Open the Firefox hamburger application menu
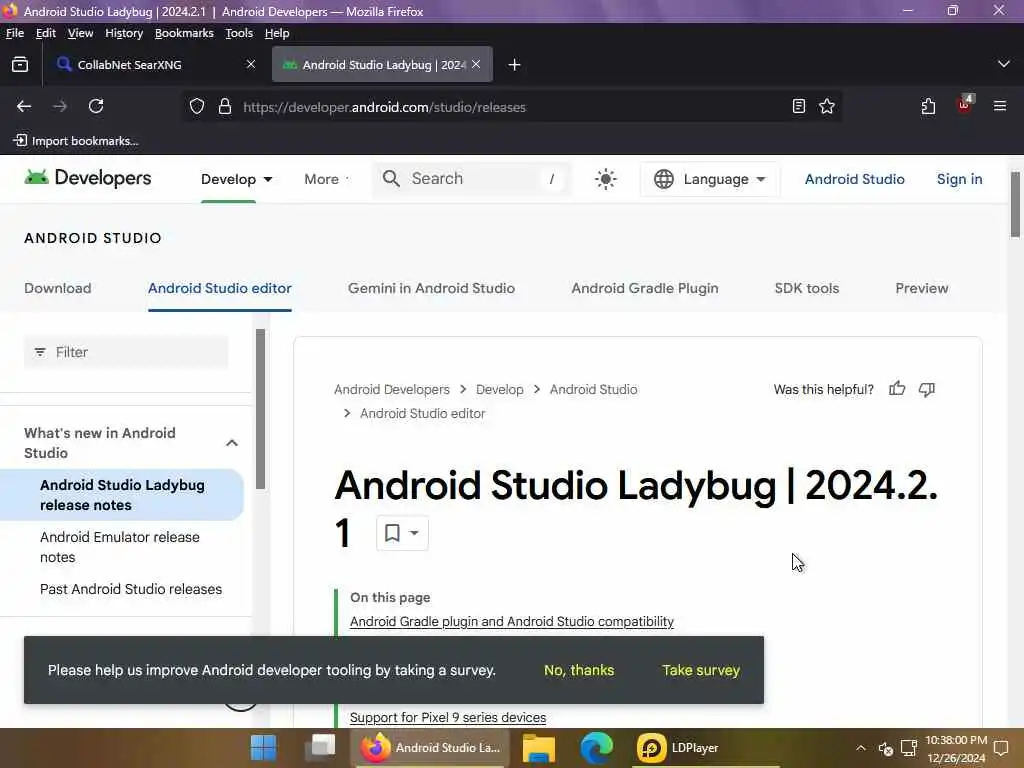Viewport: 1024px width, 768px height. tap(1000, 106)
